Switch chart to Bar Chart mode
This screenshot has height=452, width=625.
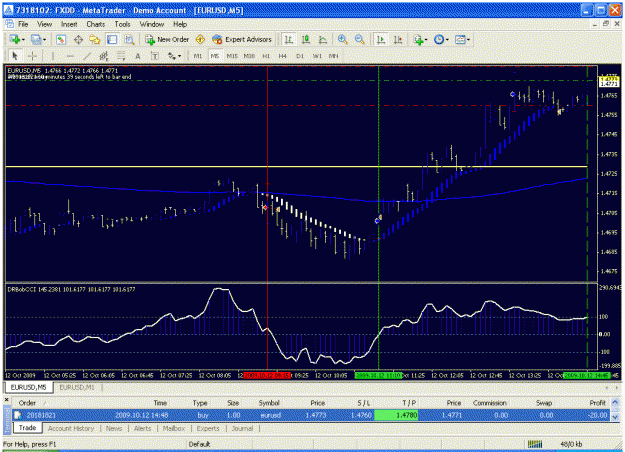289,39
